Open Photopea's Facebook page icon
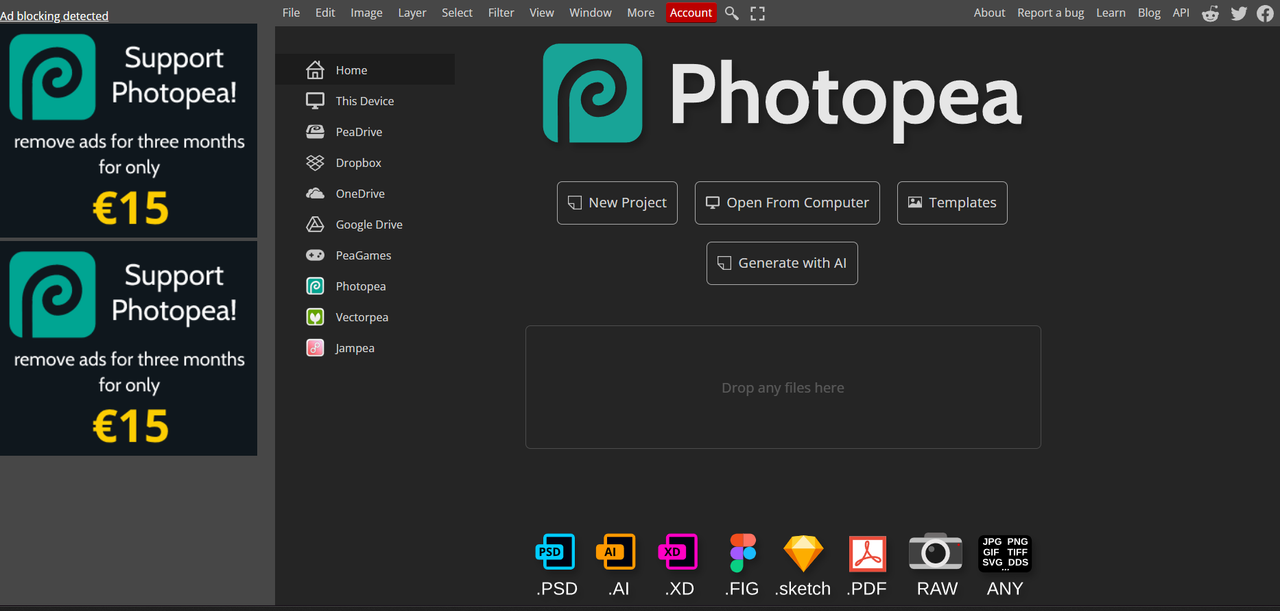Screen dimensions: 1280x611 [1266, 13]
